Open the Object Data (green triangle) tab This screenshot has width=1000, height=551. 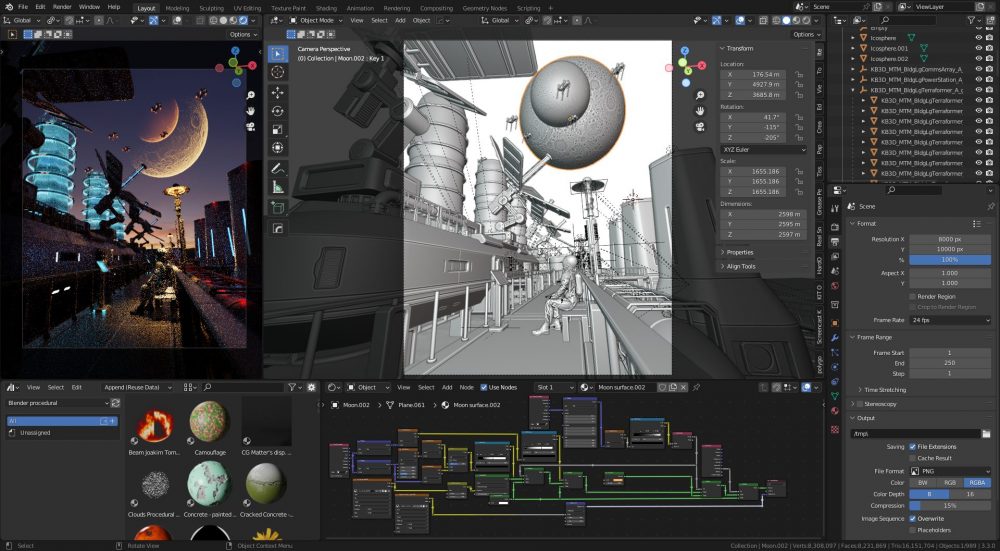coord(835,396)
